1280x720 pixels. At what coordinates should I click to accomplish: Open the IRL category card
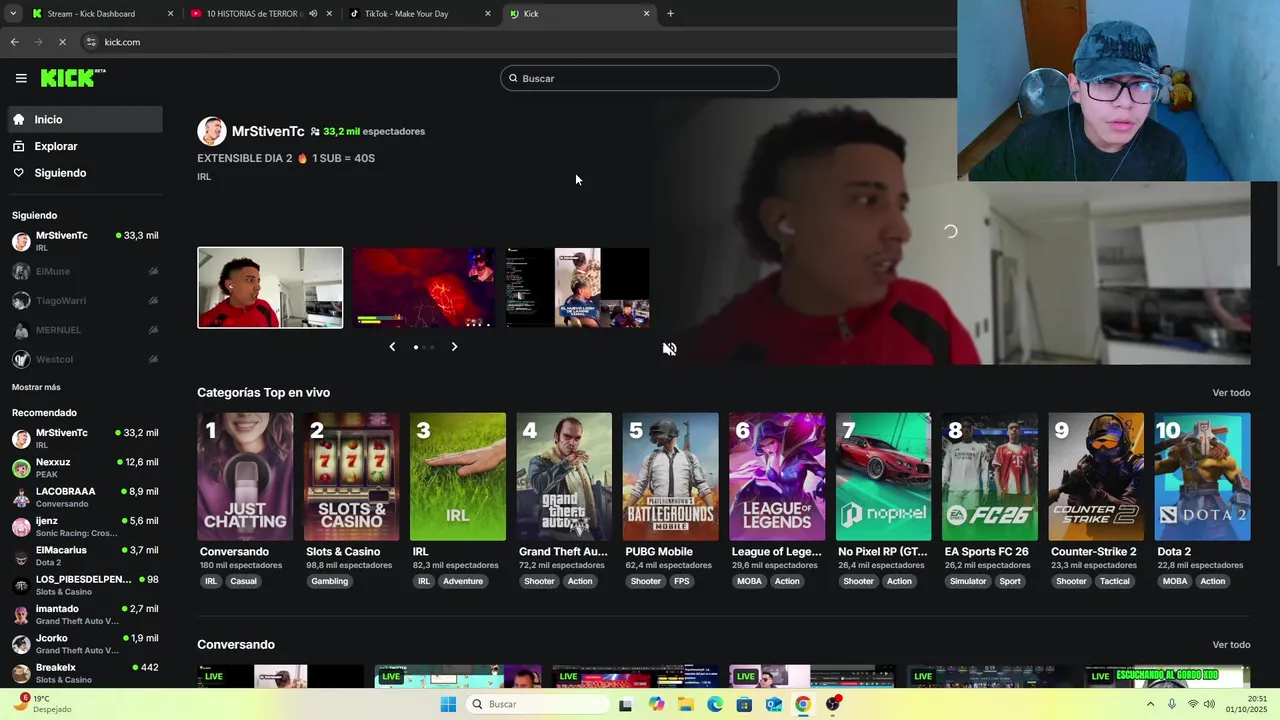(x=458, y=477)
